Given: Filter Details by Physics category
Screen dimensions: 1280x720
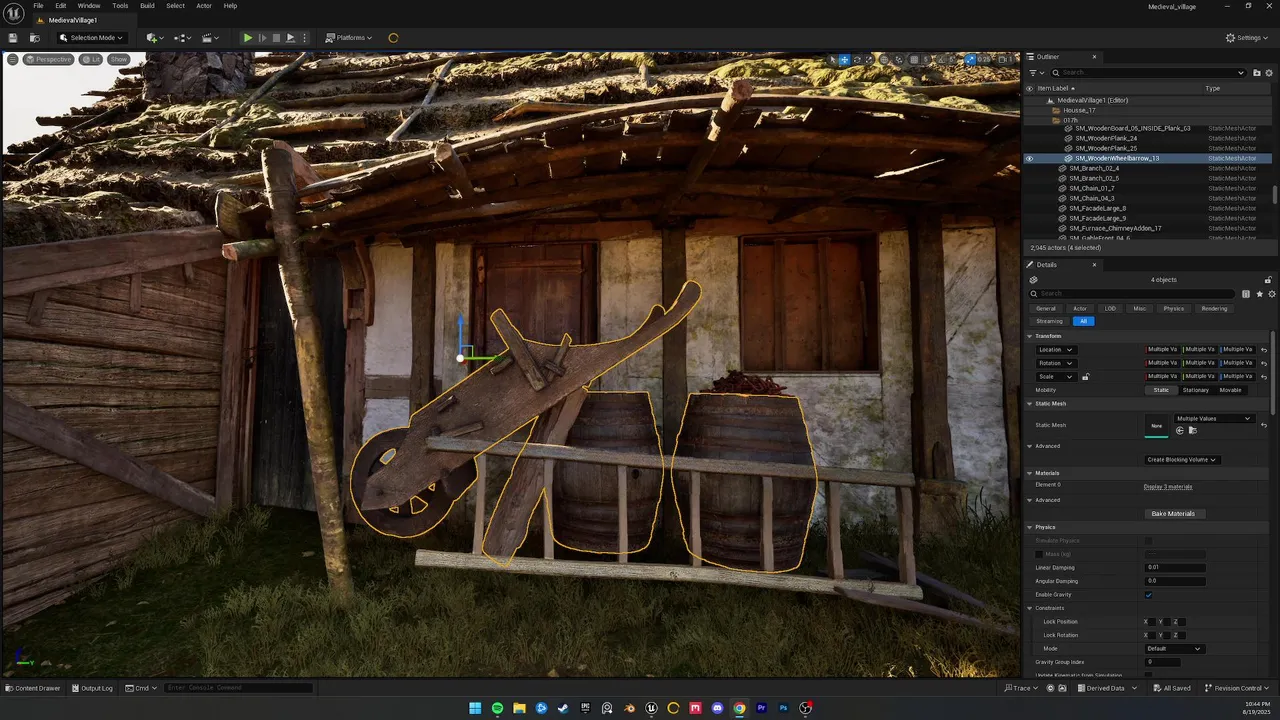Looking at the screenshot, I should 1174,308.
